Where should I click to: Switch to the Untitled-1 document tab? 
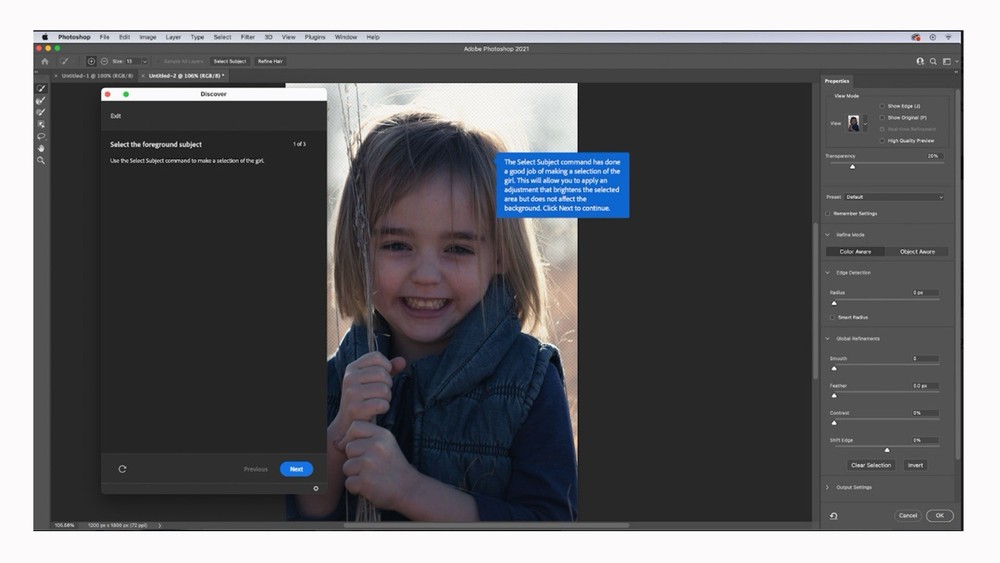pyautogui.click(x=93, y=75)
